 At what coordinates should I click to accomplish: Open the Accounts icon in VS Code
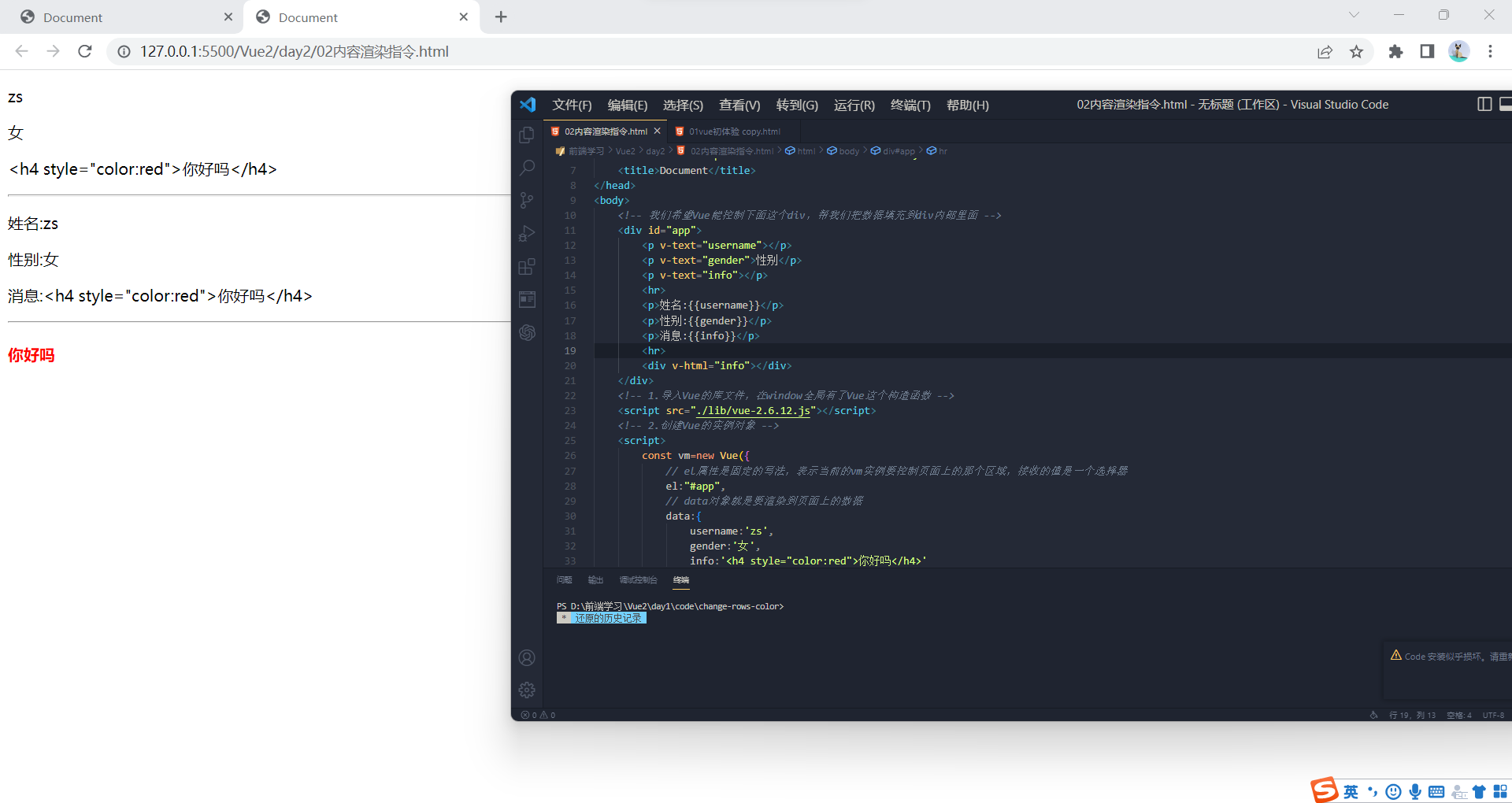coord(527,657)
